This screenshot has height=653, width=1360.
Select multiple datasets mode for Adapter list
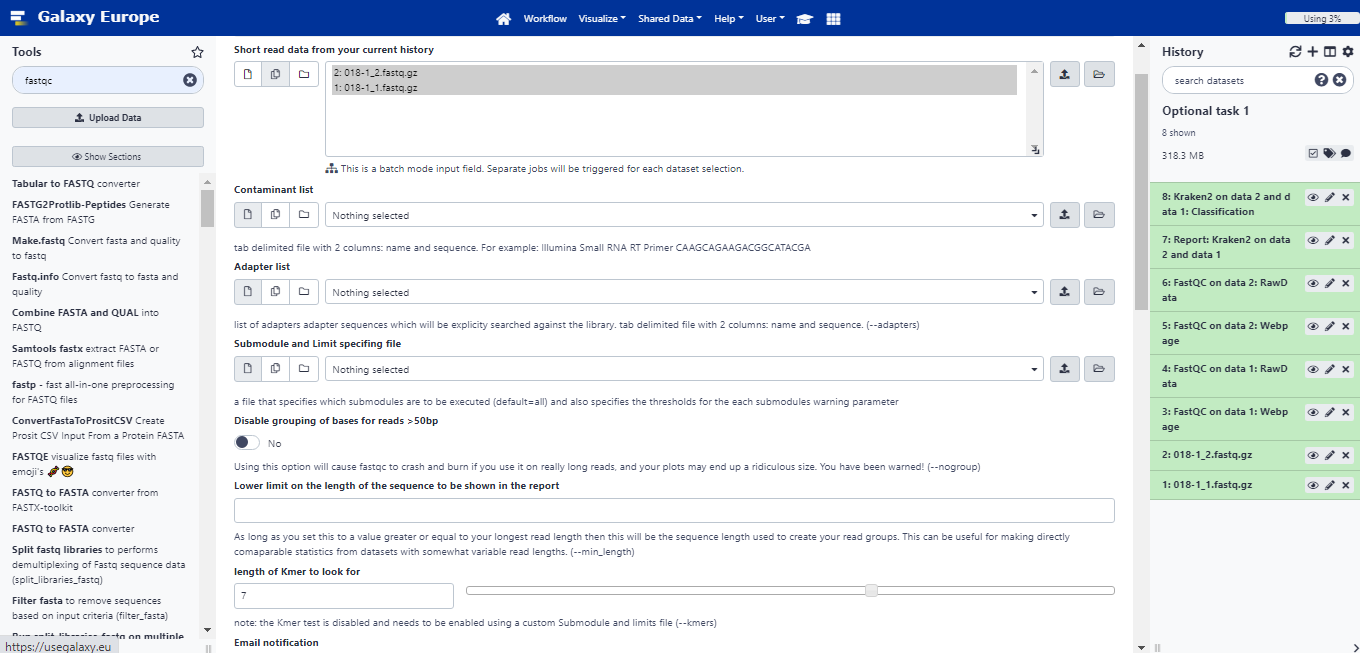pyautogui.click(x=276, y=292)
